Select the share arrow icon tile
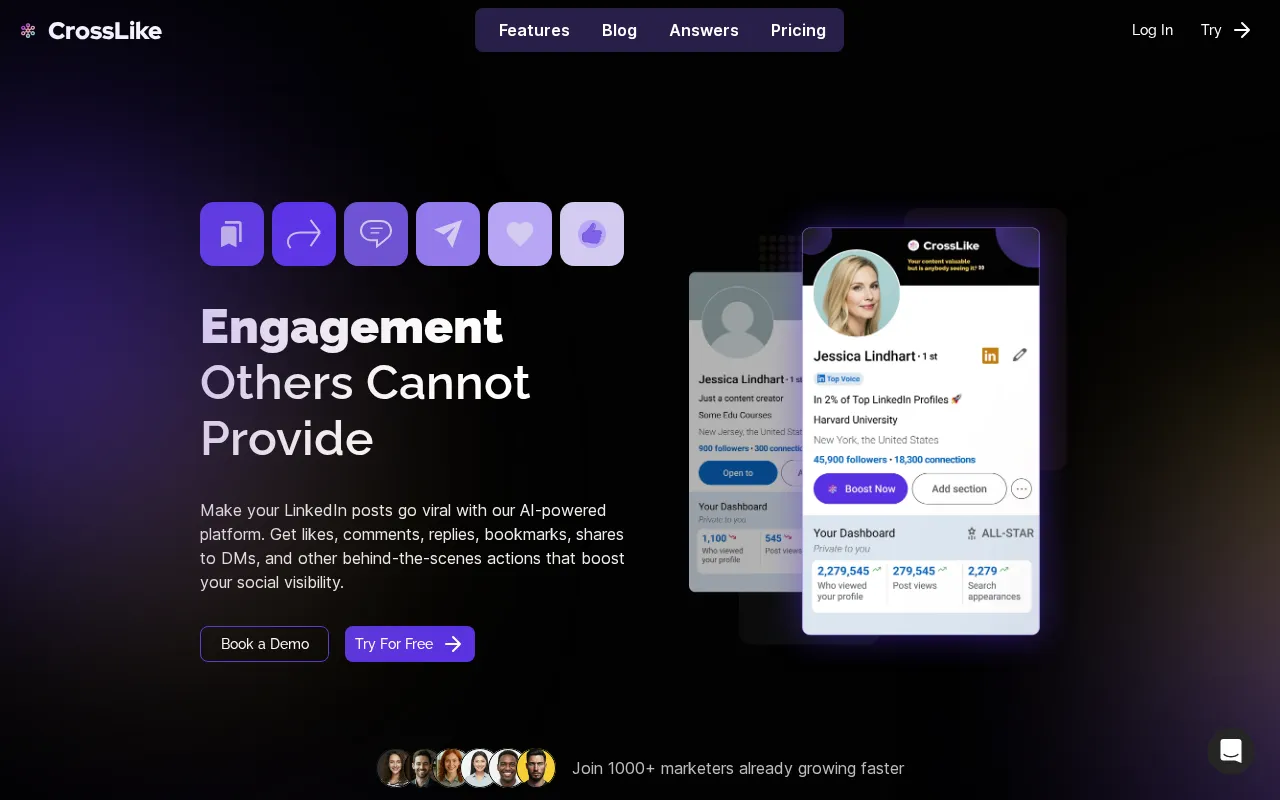 [304, 234]
